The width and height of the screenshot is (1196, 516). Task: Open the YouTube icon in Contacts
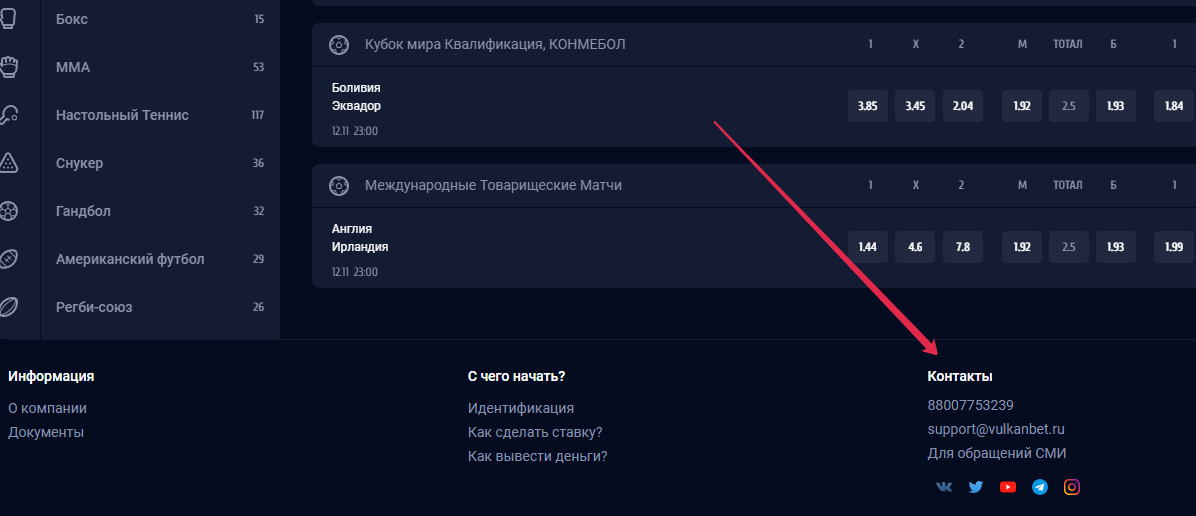click(1008, 487)
